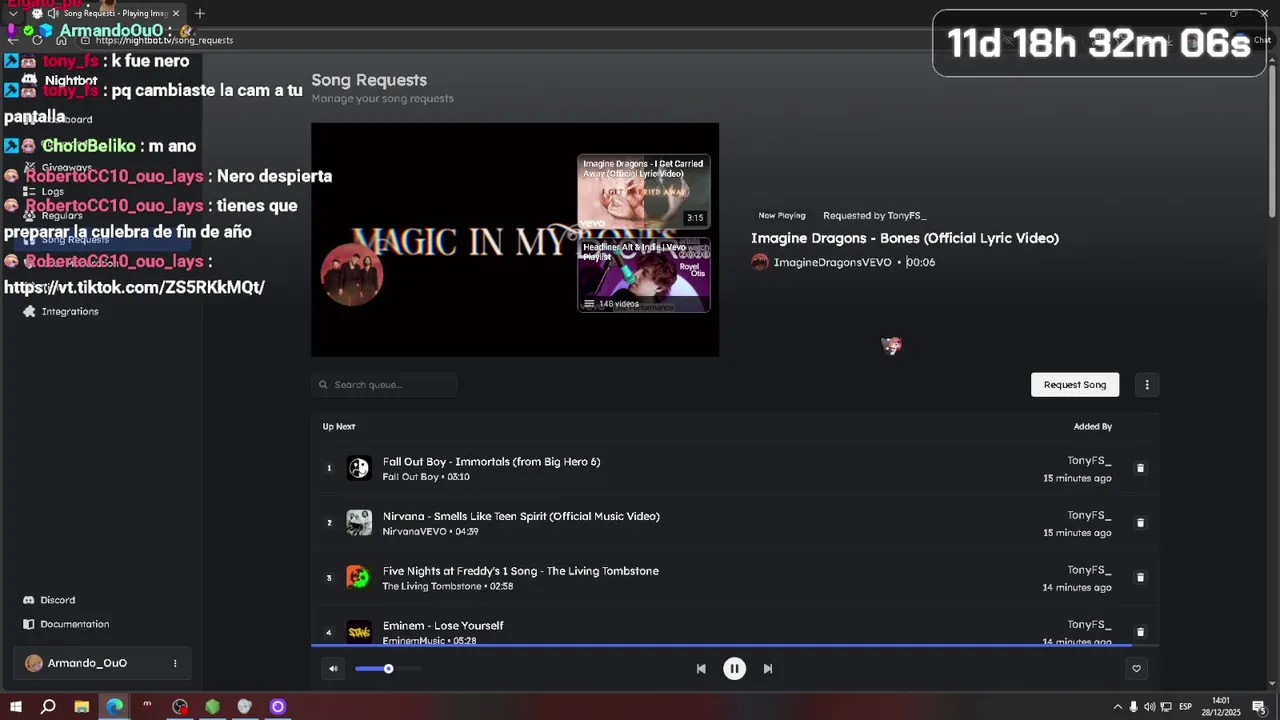Open system volume tray icon
This screenshot has height=720, width=1280.
(x=1149, y=707)
